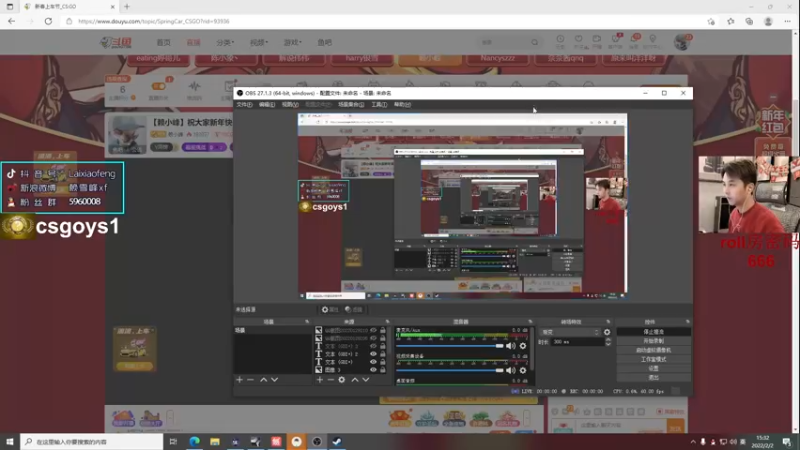Open the OBS 视图(V) menu
This screenshot has height=450, width=800.
tap(290, 105)
